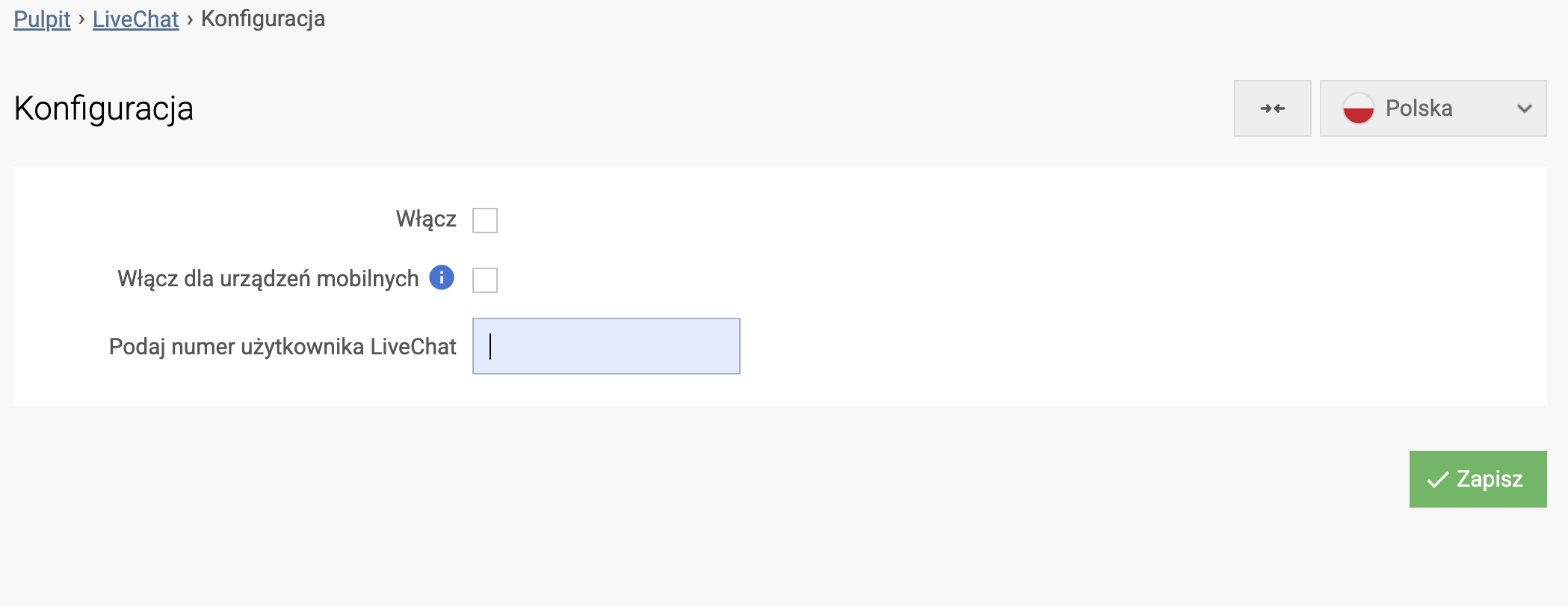
Task: Click the 'Podaj numer użytkownika LiveChat' label
Action: click(x=282, y=347)
